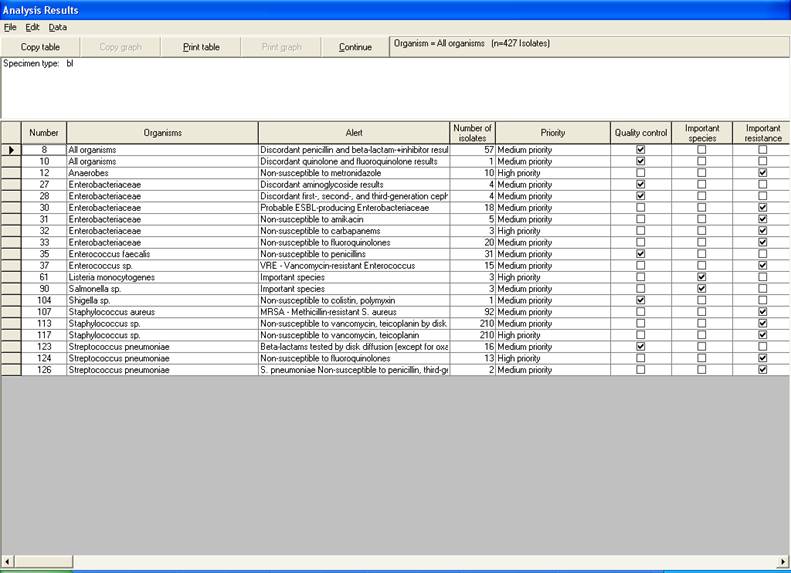Toggle Quality control checkbox for Enterococcus faecalis
The image size is (791, 573).
point(641,254)
